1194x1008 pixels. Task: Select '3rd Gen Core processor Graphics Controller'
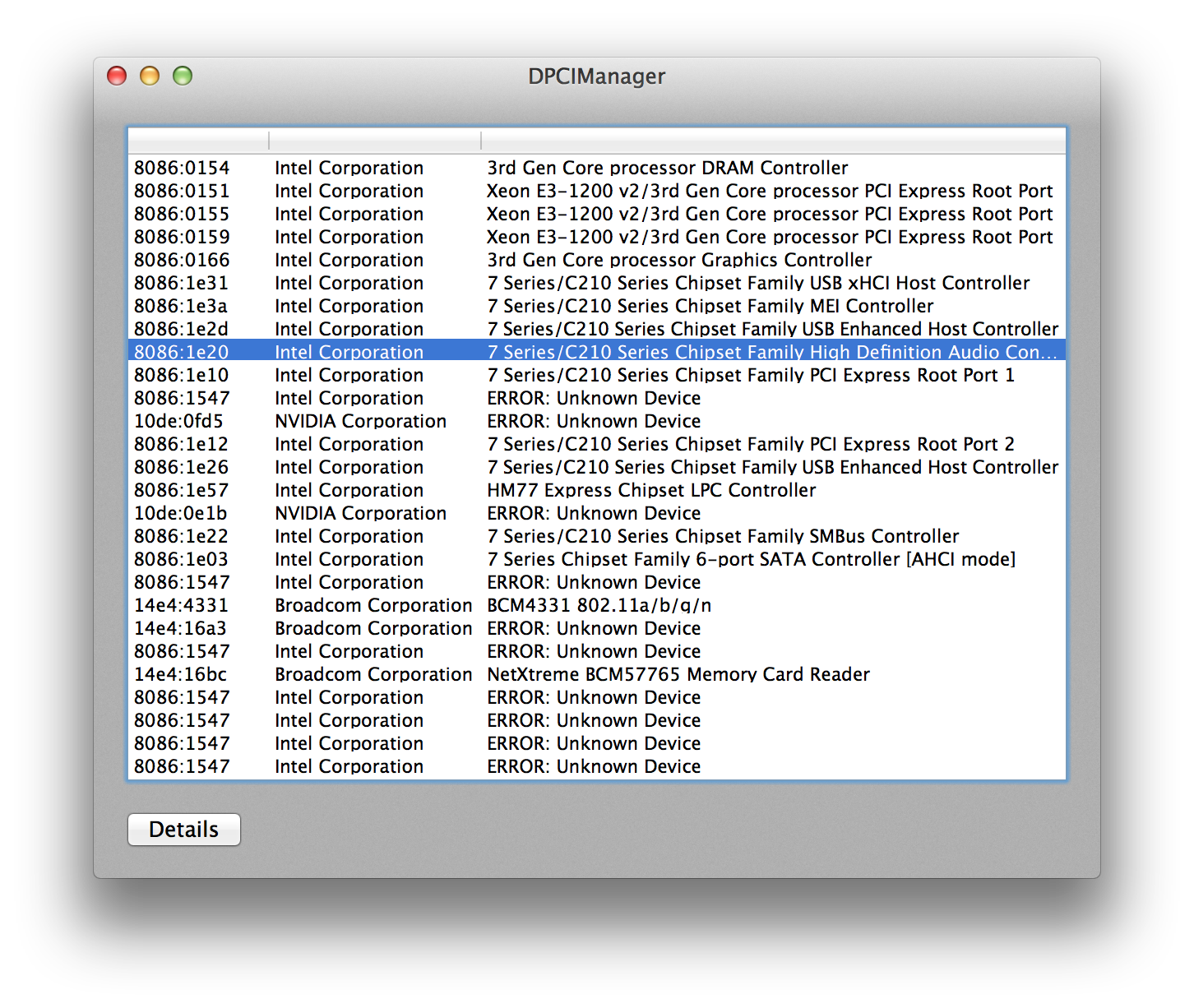[x=679, y=260]
